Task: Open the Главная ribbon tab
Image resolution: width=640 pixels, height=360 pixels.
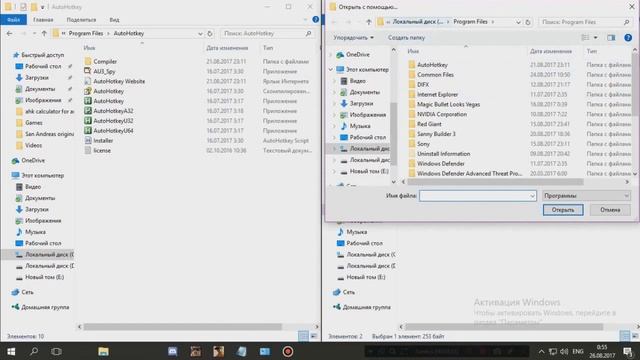Action: click(43, 20)
